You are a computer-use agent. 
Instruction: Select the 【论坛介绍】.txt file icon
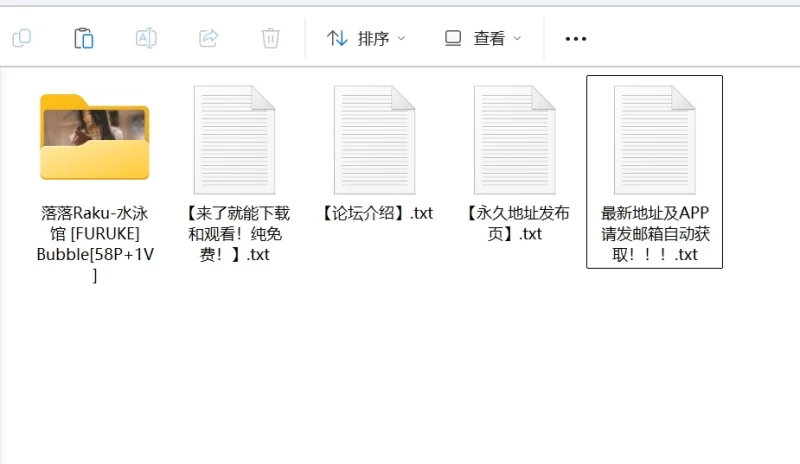[374, 140]
